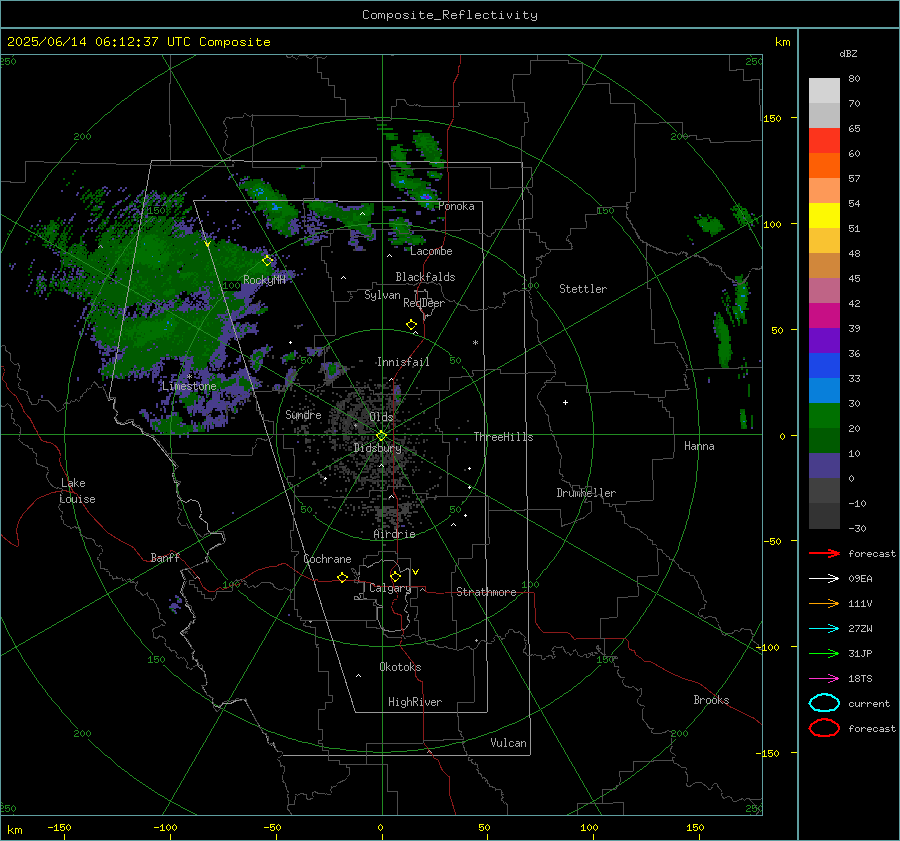Click the Vulcan town label

508,742
